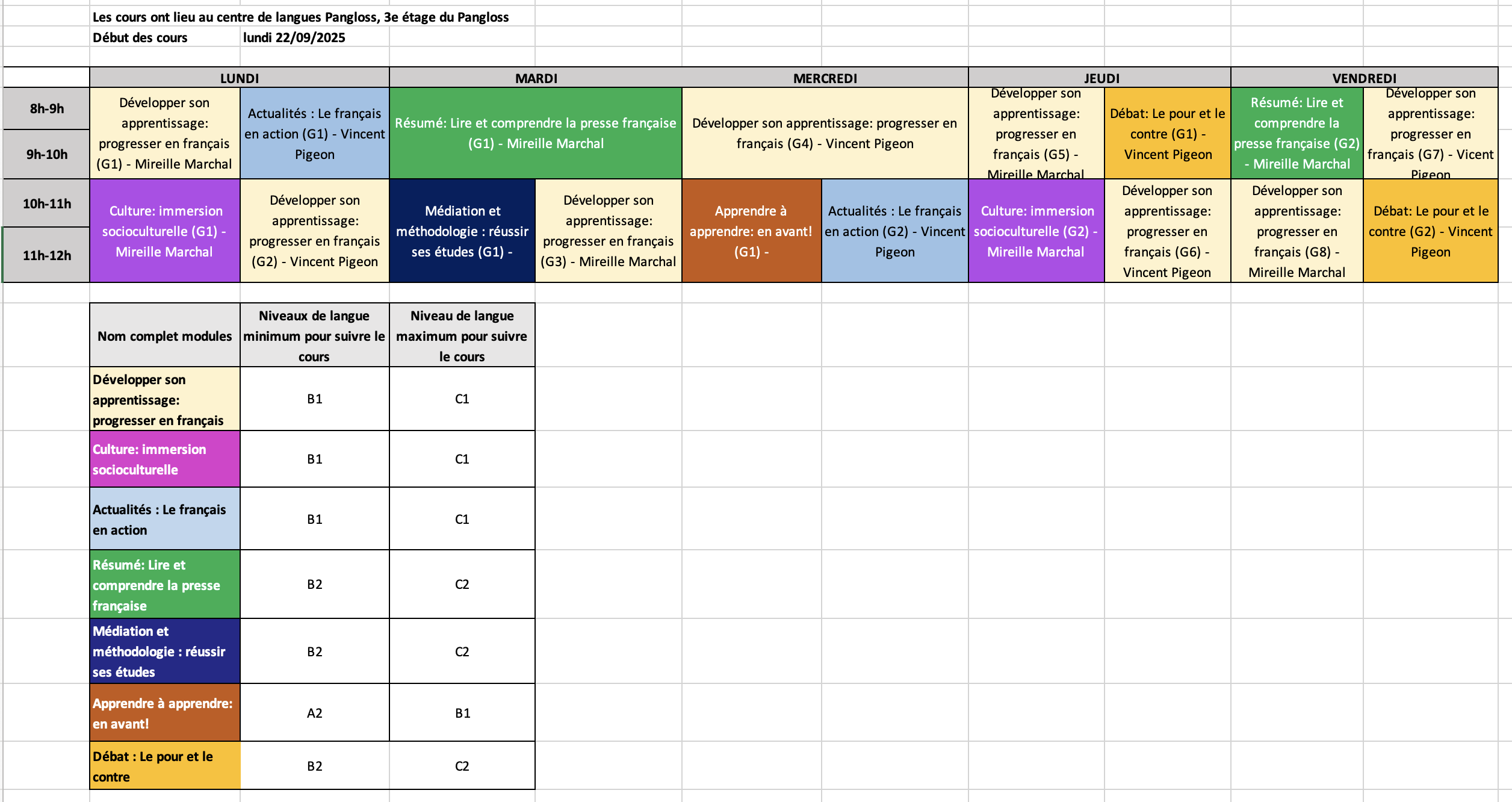Click the C2 maximum level in the Résumé row
The width and height of the screenshot is (1512, 802).
tap(462, 585)
